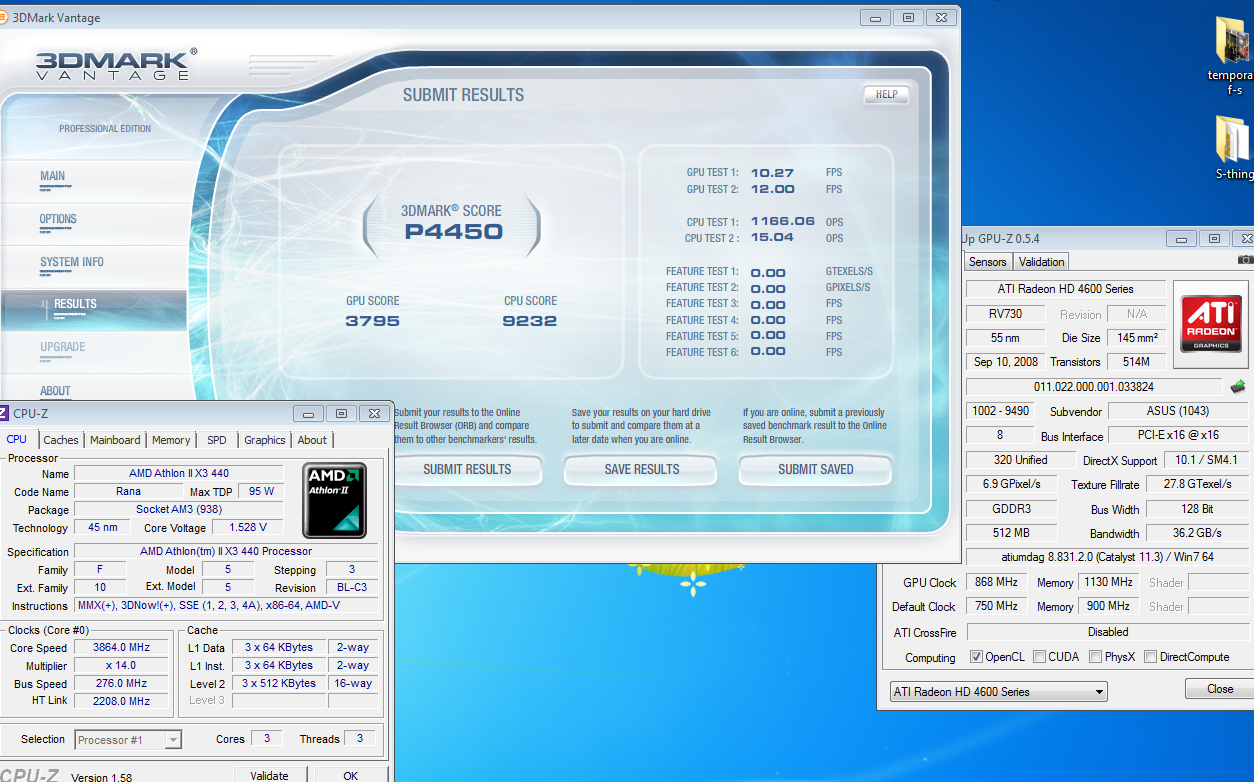The image size is (1254, 782).
Task: Click the P4450 3DMark score
Action: click(x=454, y=232)
